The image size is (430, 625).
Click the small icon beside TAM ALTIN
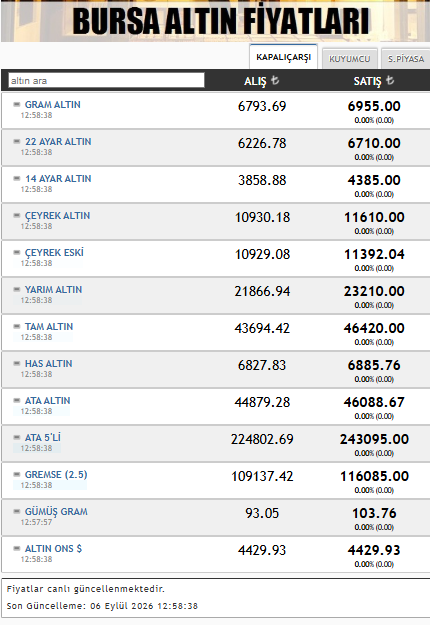(16, 326)
